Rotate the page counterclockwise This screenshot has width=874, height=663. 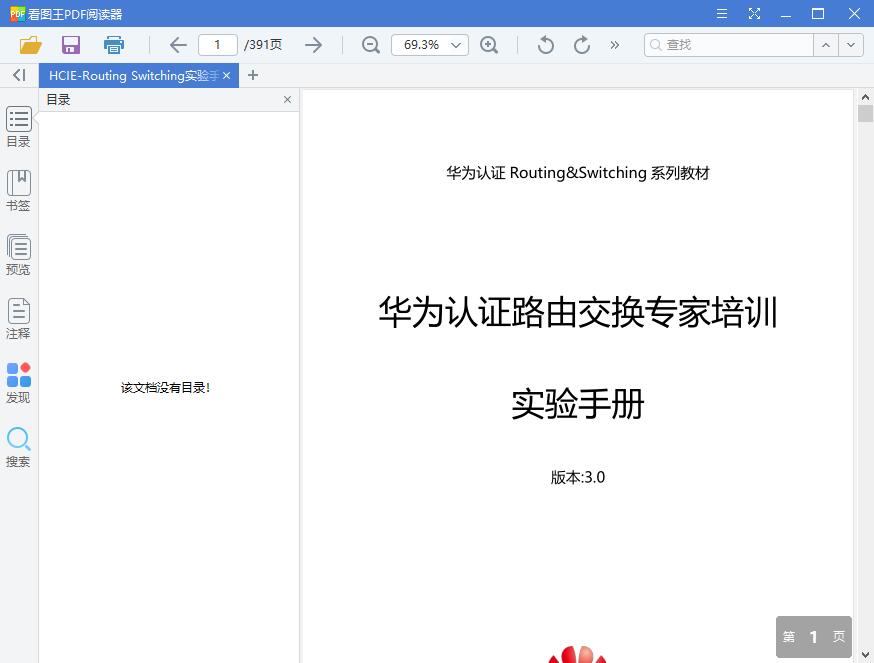[x=545, y=45]
